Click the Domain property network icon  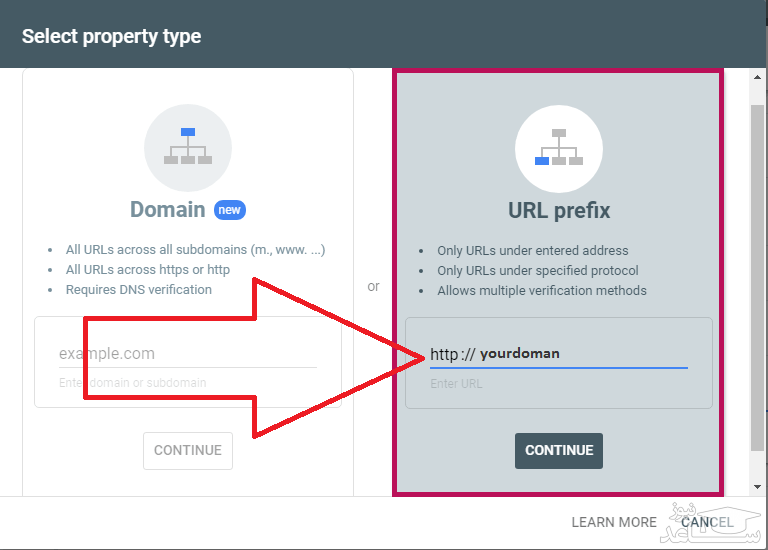coord(188,147)
